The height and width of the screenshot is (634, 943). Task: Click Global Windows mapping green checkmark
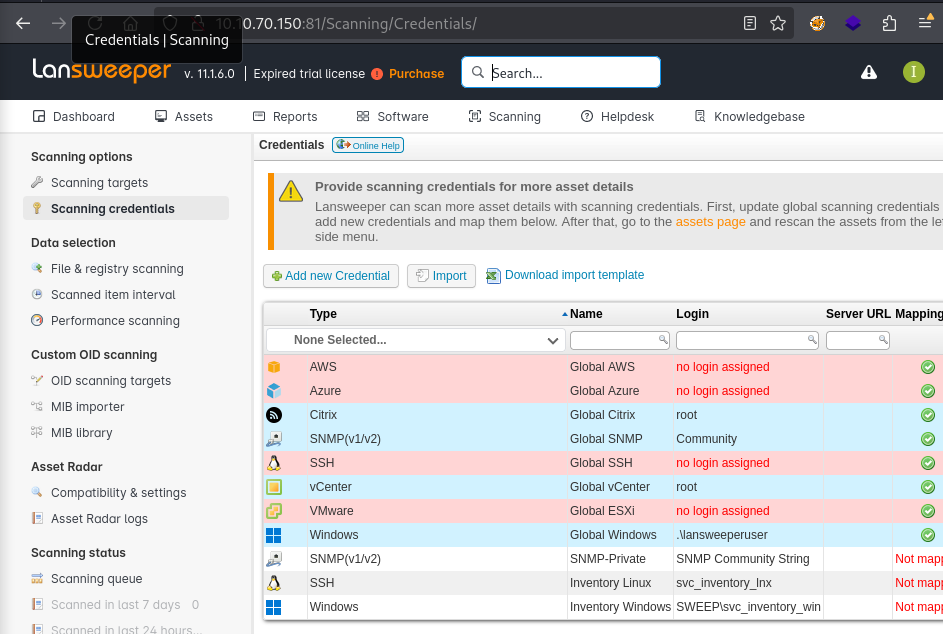pos(928,535)
